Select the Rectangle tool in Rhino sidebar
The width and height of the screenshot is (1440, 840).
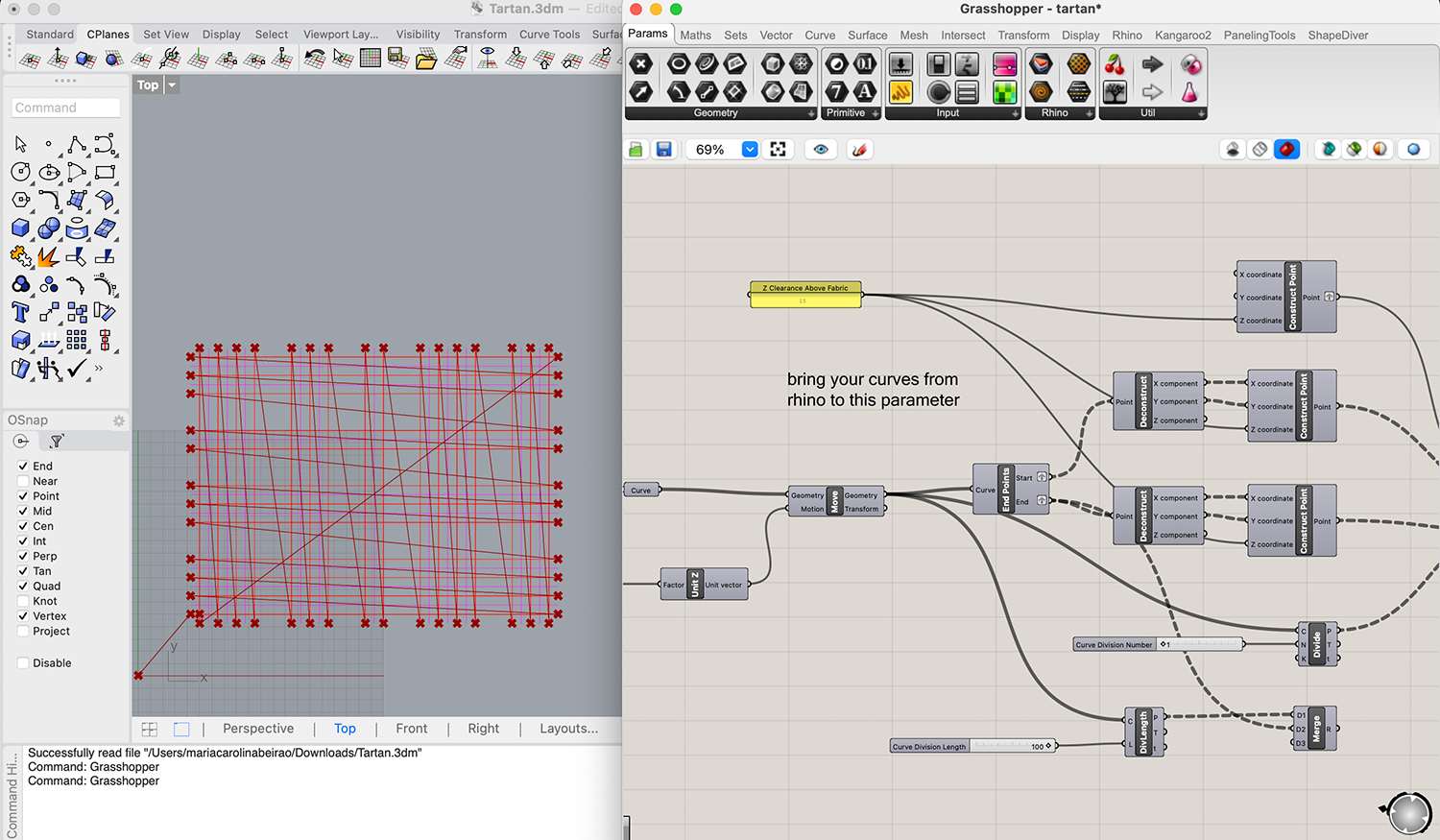(105, 172)
